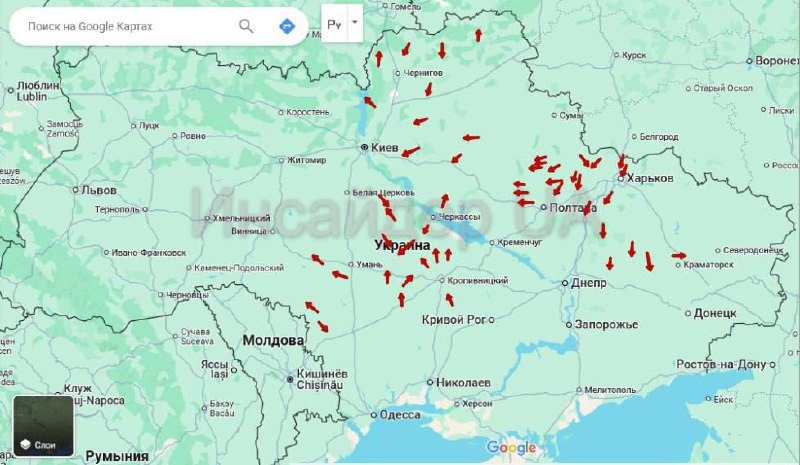Click the Львов city label
Image resolution: width=800 pixels, height=465 pixels.
tap(99, 189)
